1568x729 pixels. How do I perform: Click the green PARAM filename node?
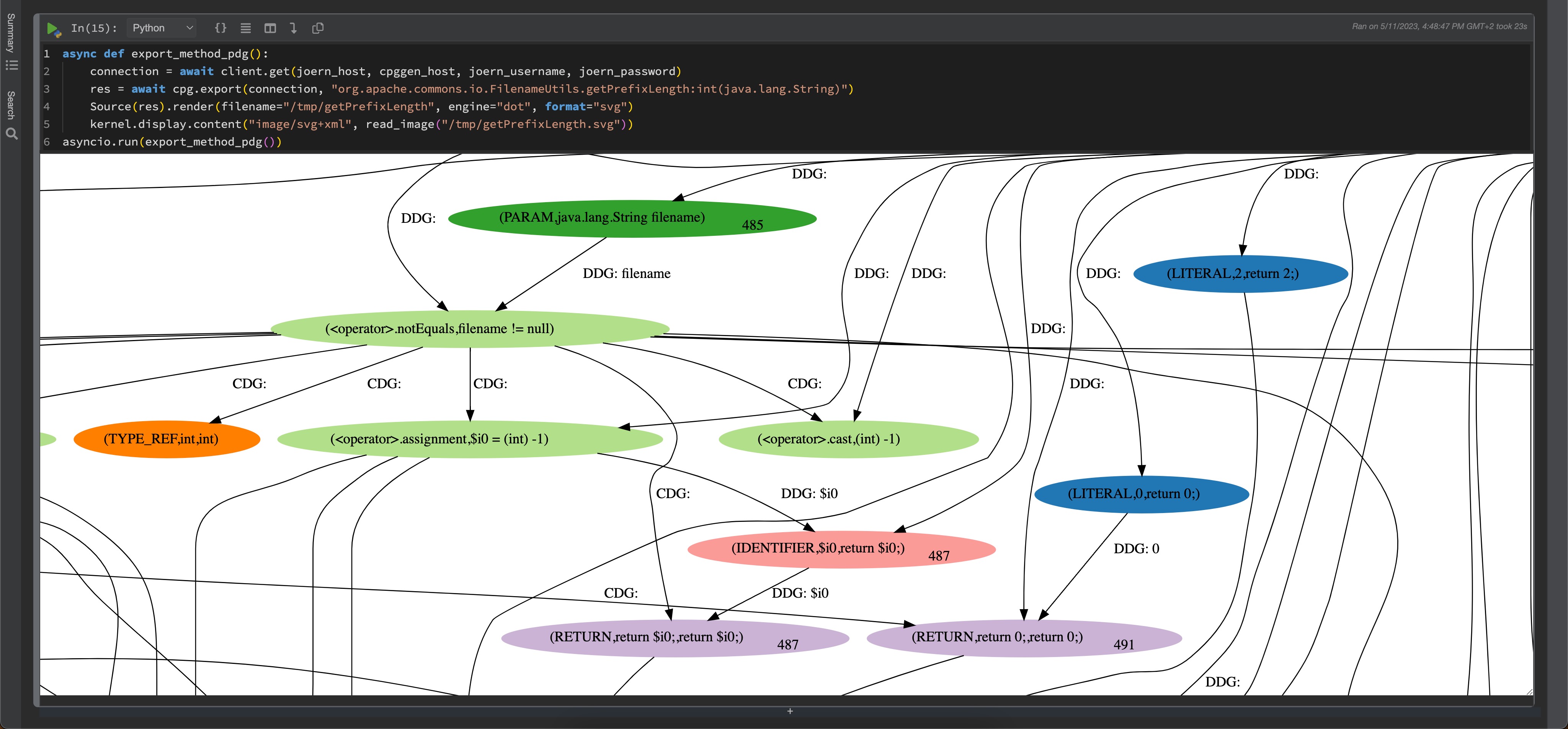pos(632,218)
